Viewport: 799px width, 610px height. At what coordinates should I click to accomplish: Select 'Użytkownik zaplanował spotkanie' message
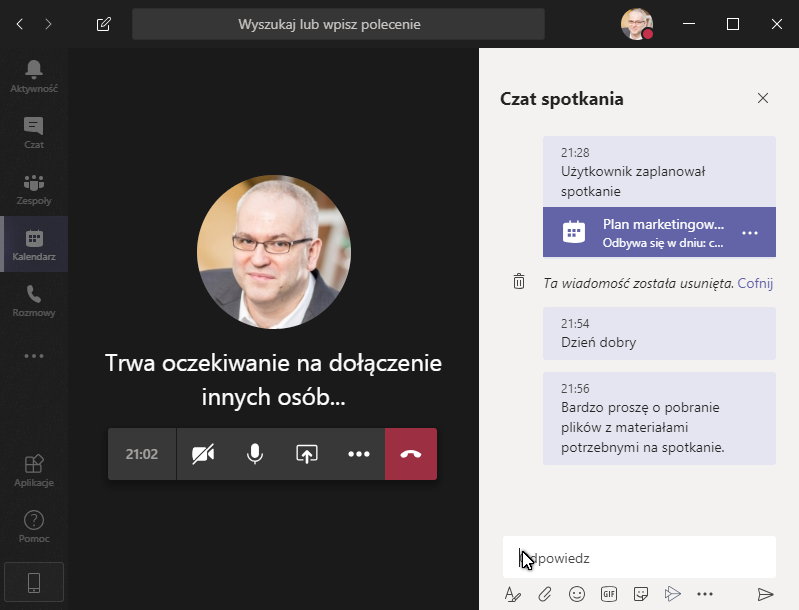[659, 171]
